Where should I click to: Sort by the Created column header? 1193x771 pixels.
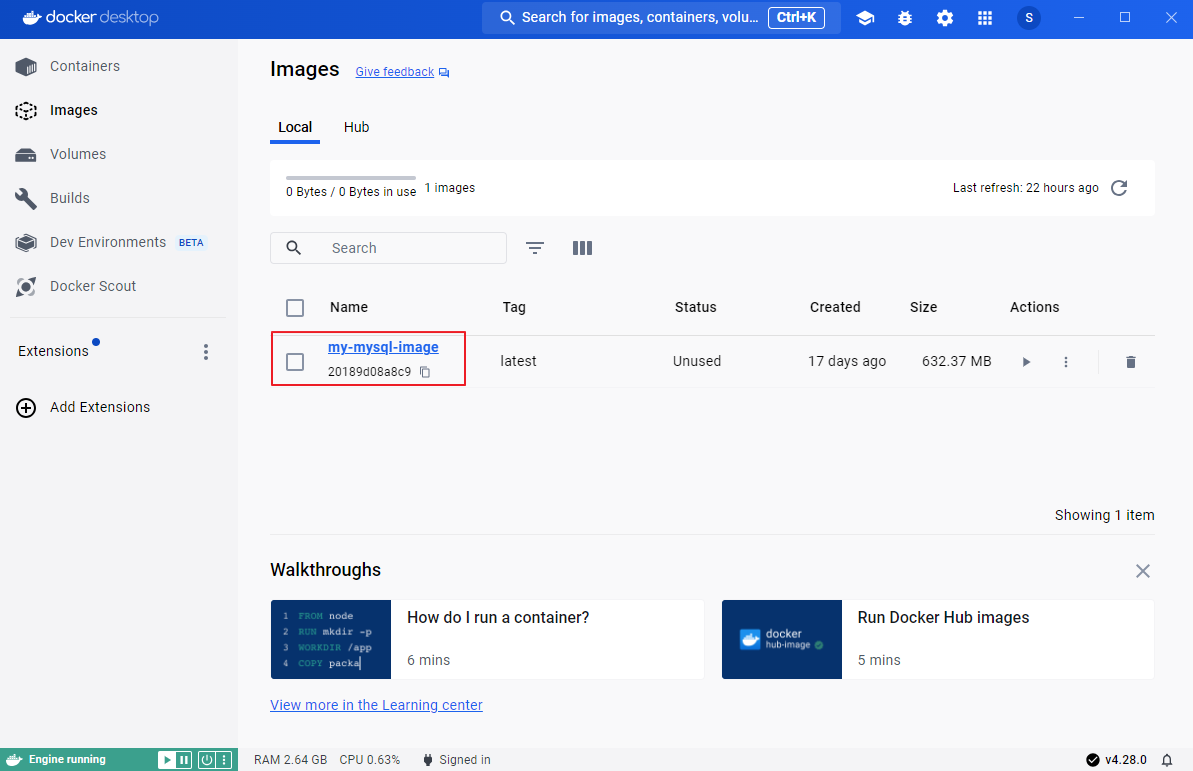(x=835, y=307)
